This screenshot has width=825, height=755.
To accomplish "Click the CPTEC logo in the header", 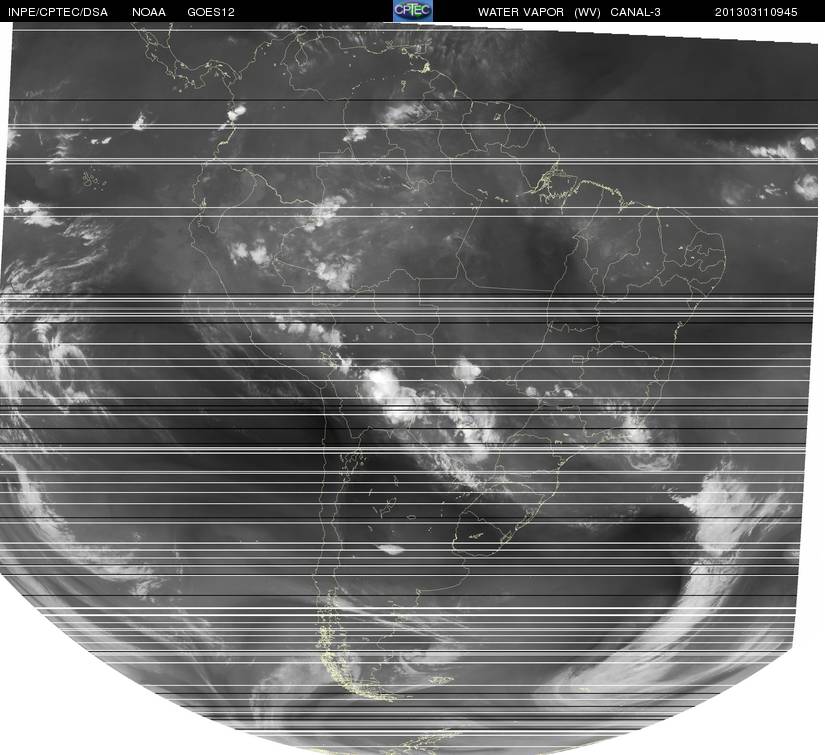I will coord(413,11).
